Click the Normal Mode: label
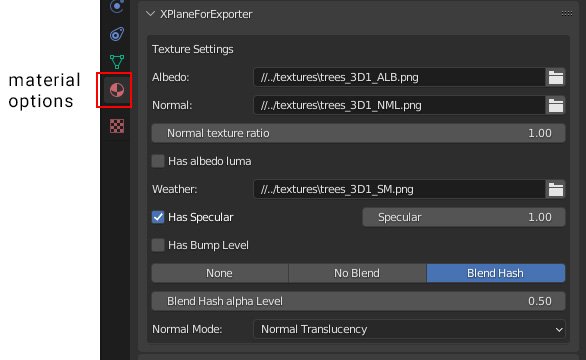This screenshot has width=586, height=360. 187,329
